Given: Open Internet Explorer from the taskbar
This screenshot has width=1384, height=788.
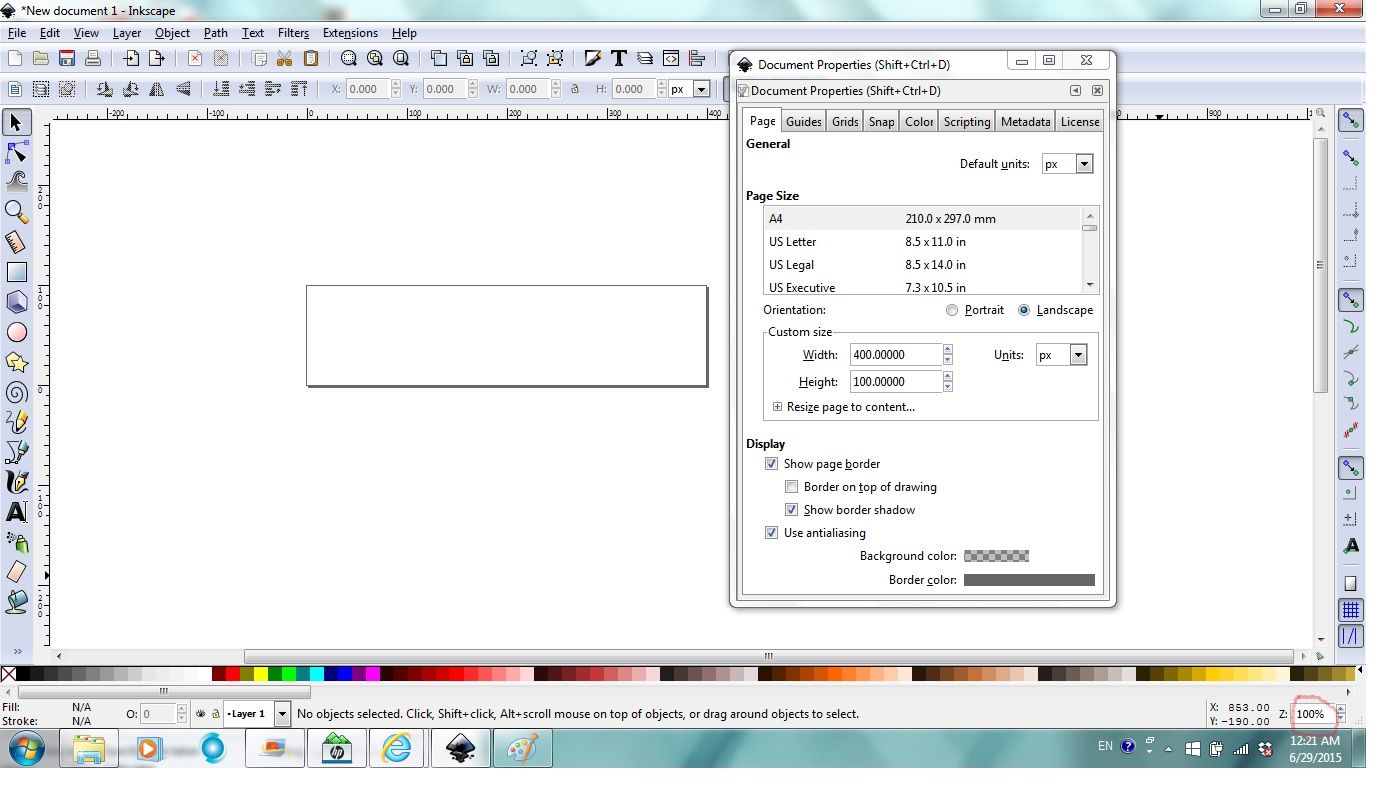Looking at the screenshot, I should coord(397,749).
